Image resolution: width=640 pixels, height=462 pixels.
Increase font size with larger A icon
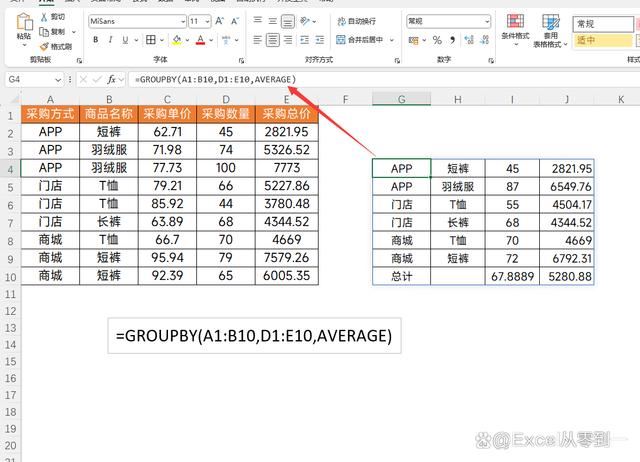click(x=220, y=21)
